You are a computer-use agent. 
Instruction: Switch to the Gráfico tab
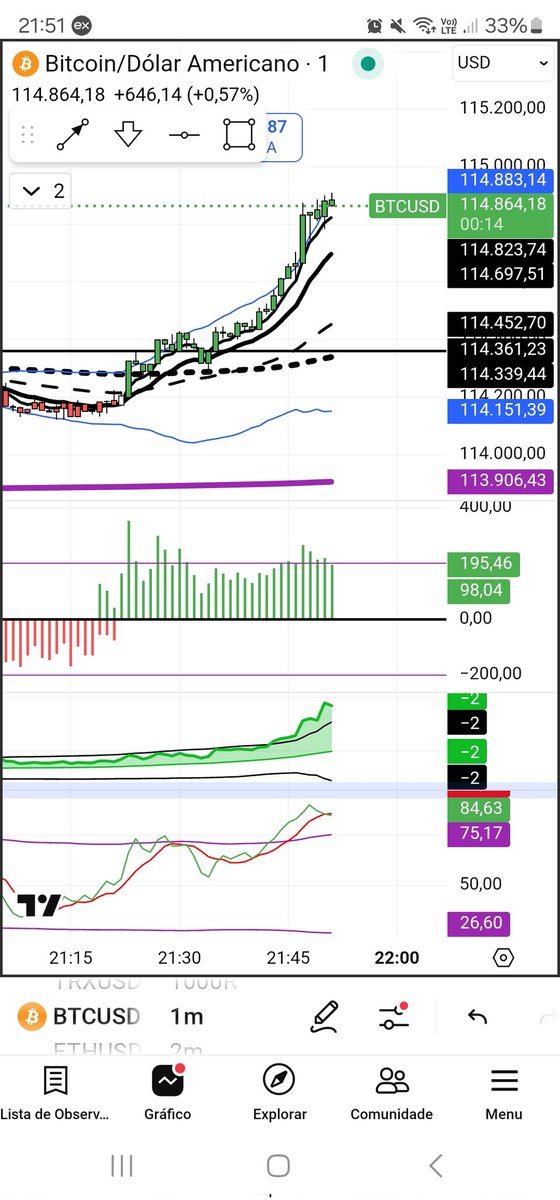(167, 1093)
